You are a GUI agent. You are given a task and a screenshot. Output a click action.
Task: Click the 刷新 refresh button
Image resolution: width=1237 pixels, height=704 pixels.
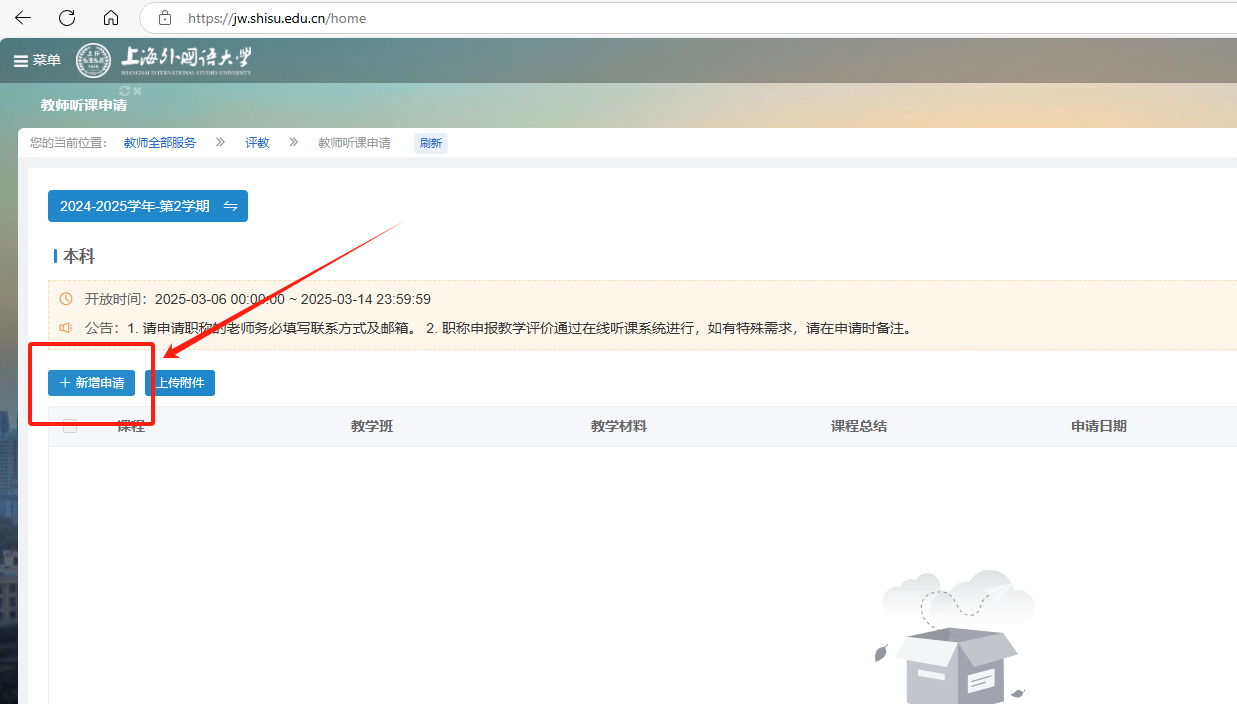(431, 143)
